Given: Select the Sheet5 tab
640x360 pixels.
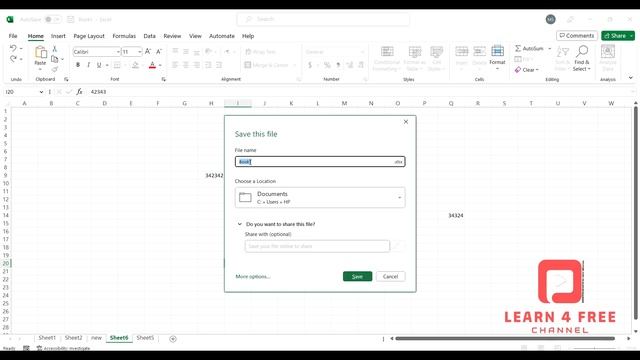Looking at the screenshot, I should tap(145, 338).
